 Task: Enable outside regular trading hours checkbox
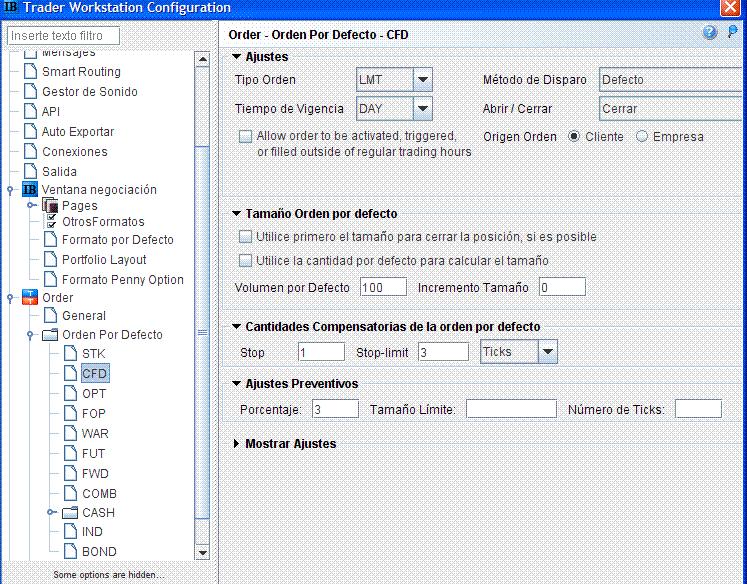[x=245, y=137]
